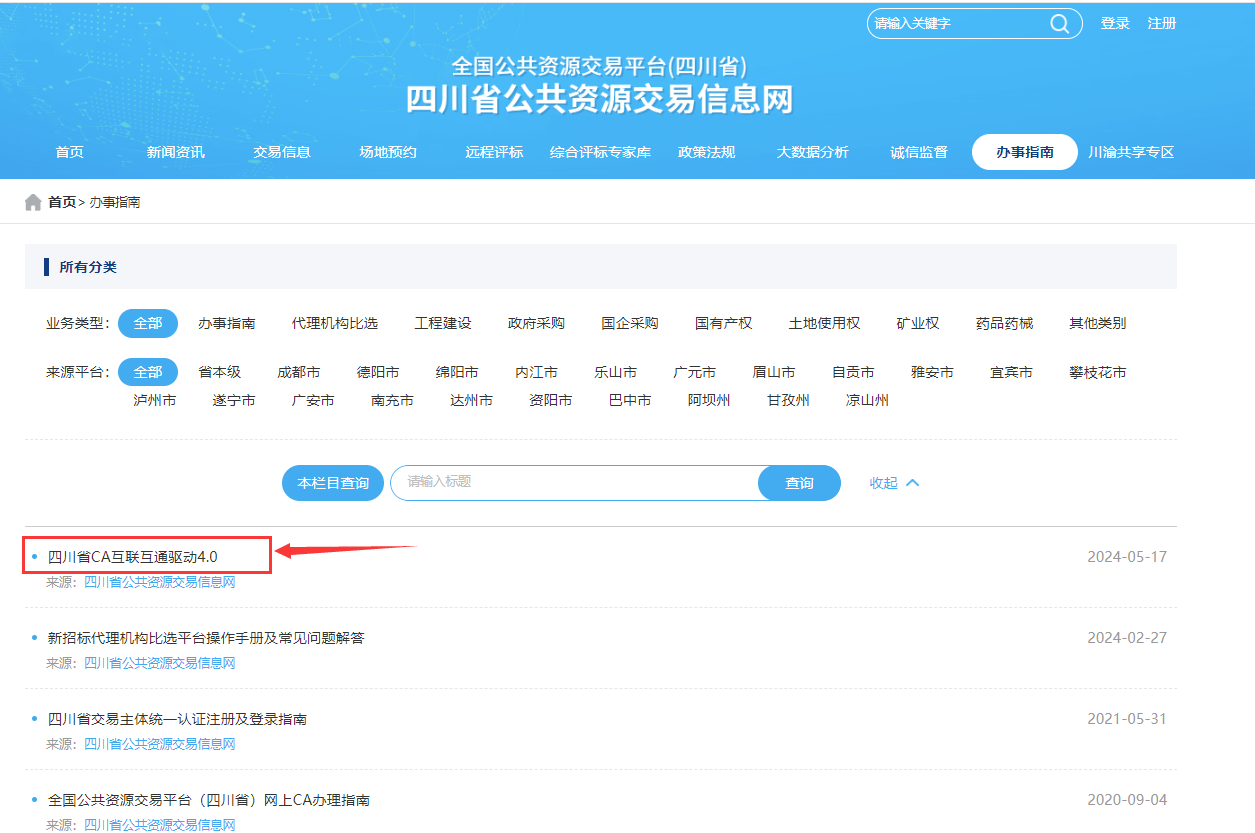
Task: Click the 登录 login link
Action: coord(1115,24)
